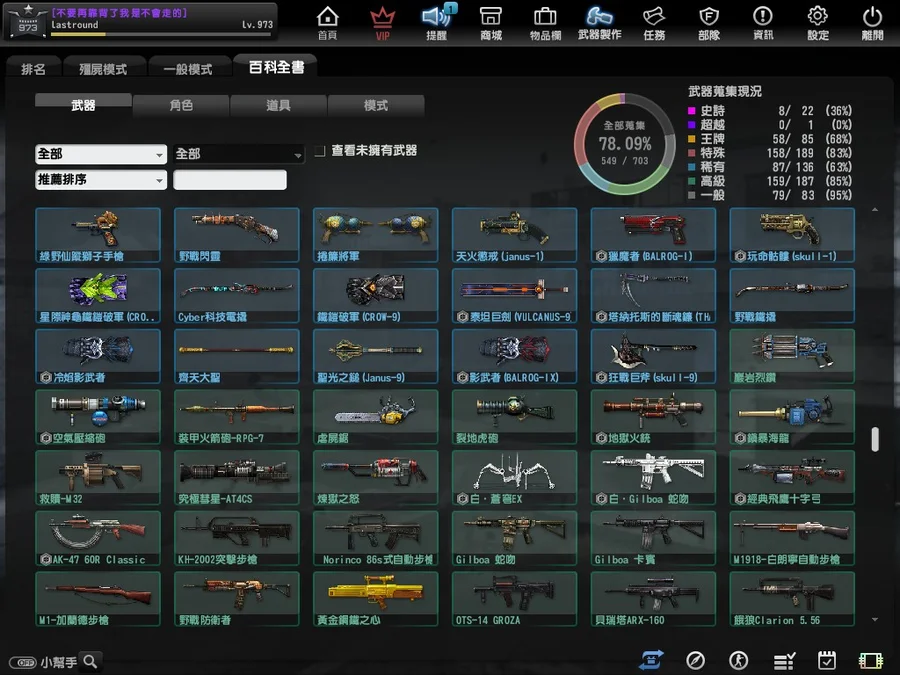Check the 查看未擁有武器 checkbox
The height and width of the screenshot is (675, 900).
(x=320, y=151)
